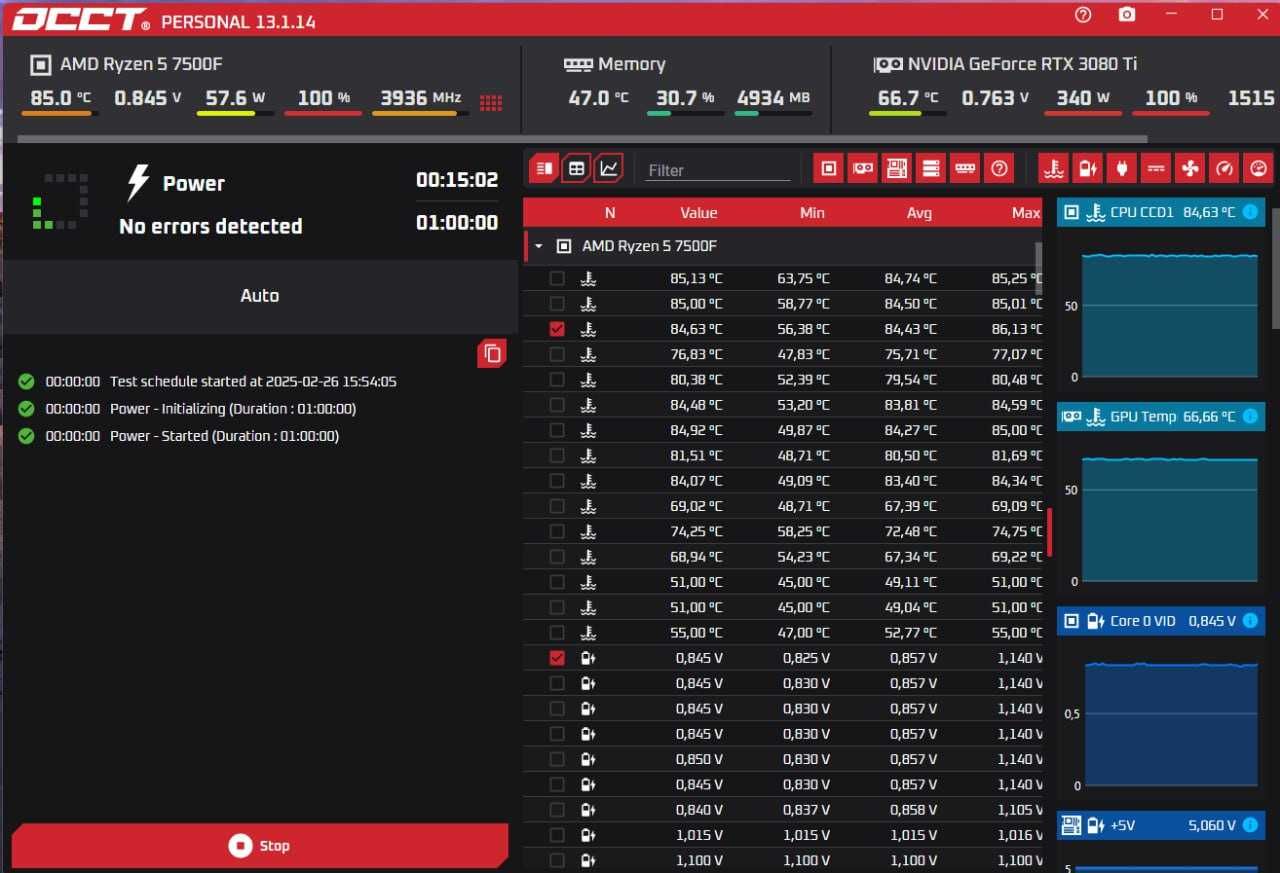Check the 74,25 °C temperature row
Screen dimensions: 1280x873
557,531
